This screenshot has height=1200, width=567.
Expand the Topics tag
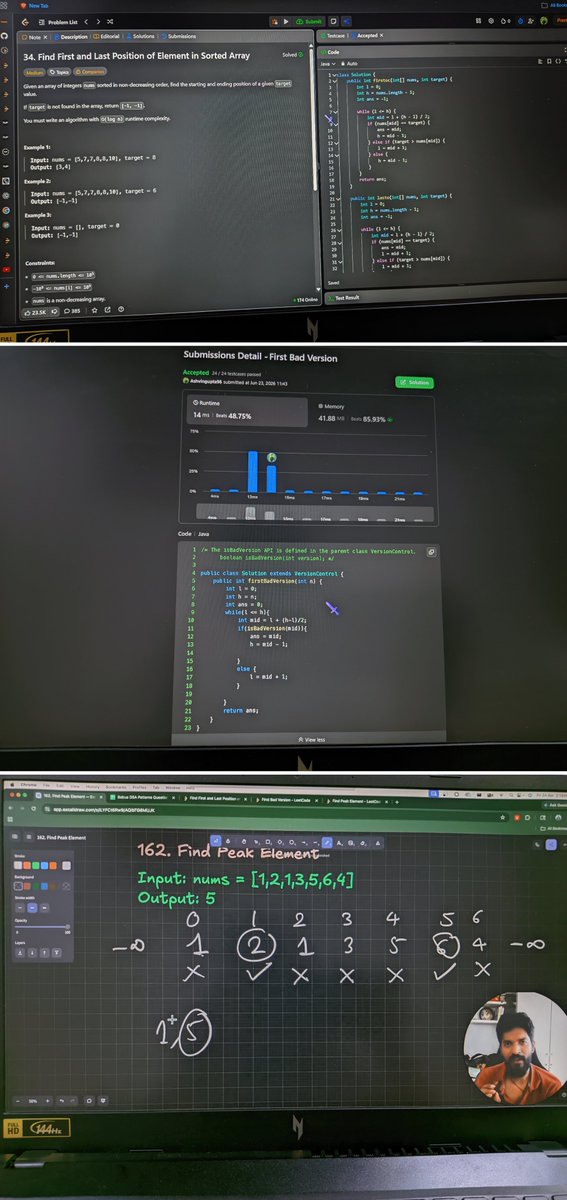[61, 72]
